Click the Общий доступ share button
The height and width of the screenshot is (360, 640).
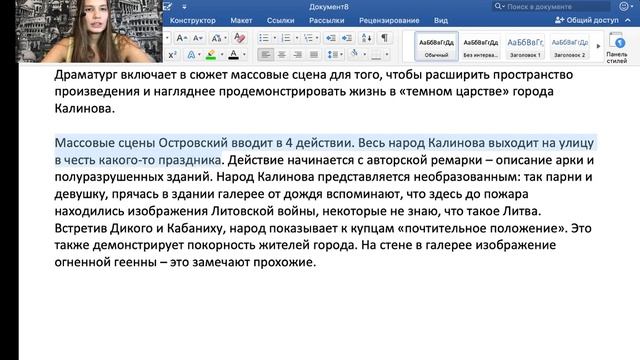[x=587, y=20]
